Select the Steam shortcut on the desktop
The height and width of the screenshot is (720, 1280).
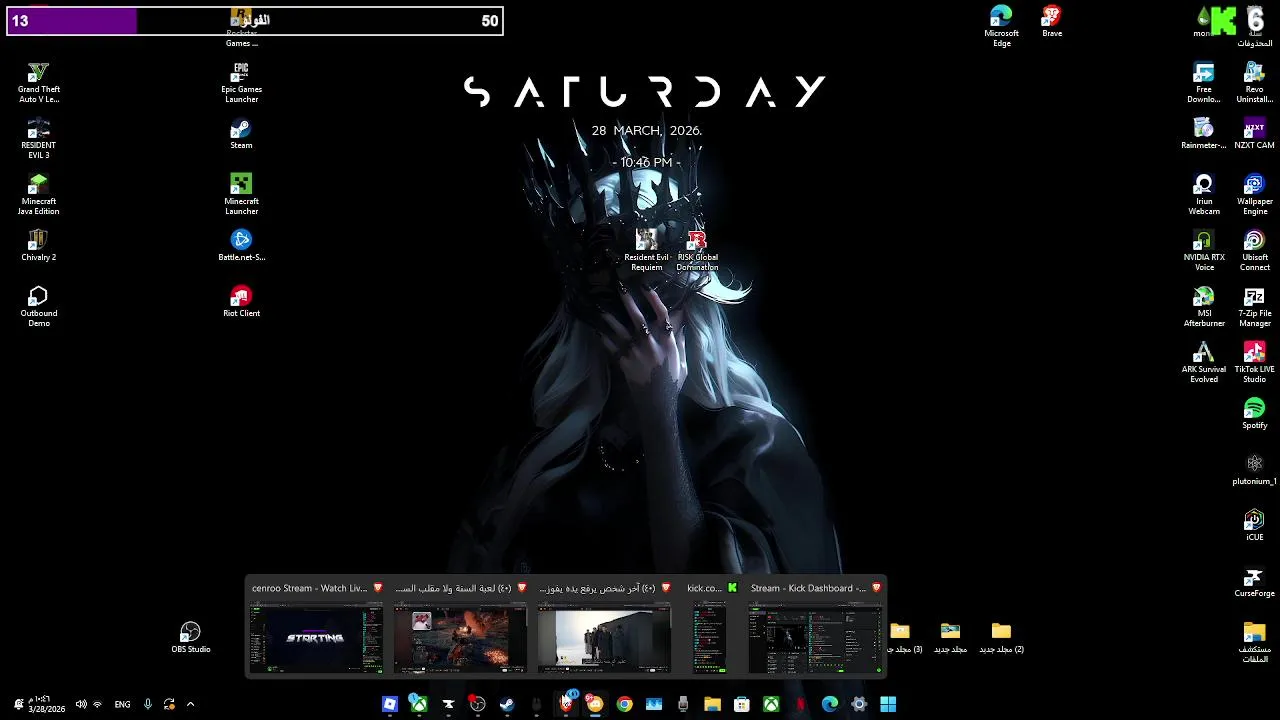tap(241, 134)
